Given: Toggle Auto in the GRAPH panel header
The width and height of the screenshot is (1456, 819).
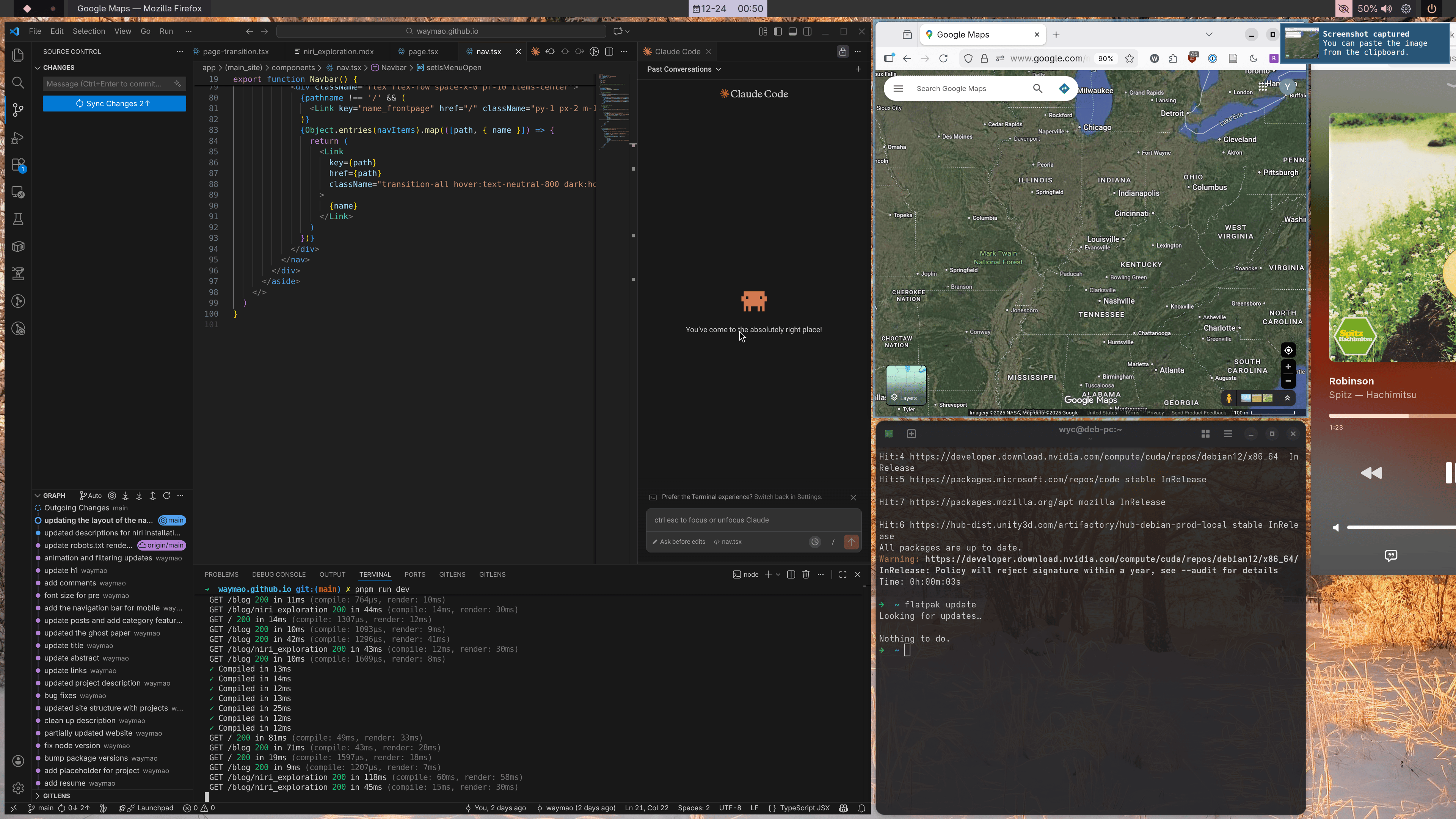Looking at the screenshot, I should pyautogui.click(x=91, y=496).
